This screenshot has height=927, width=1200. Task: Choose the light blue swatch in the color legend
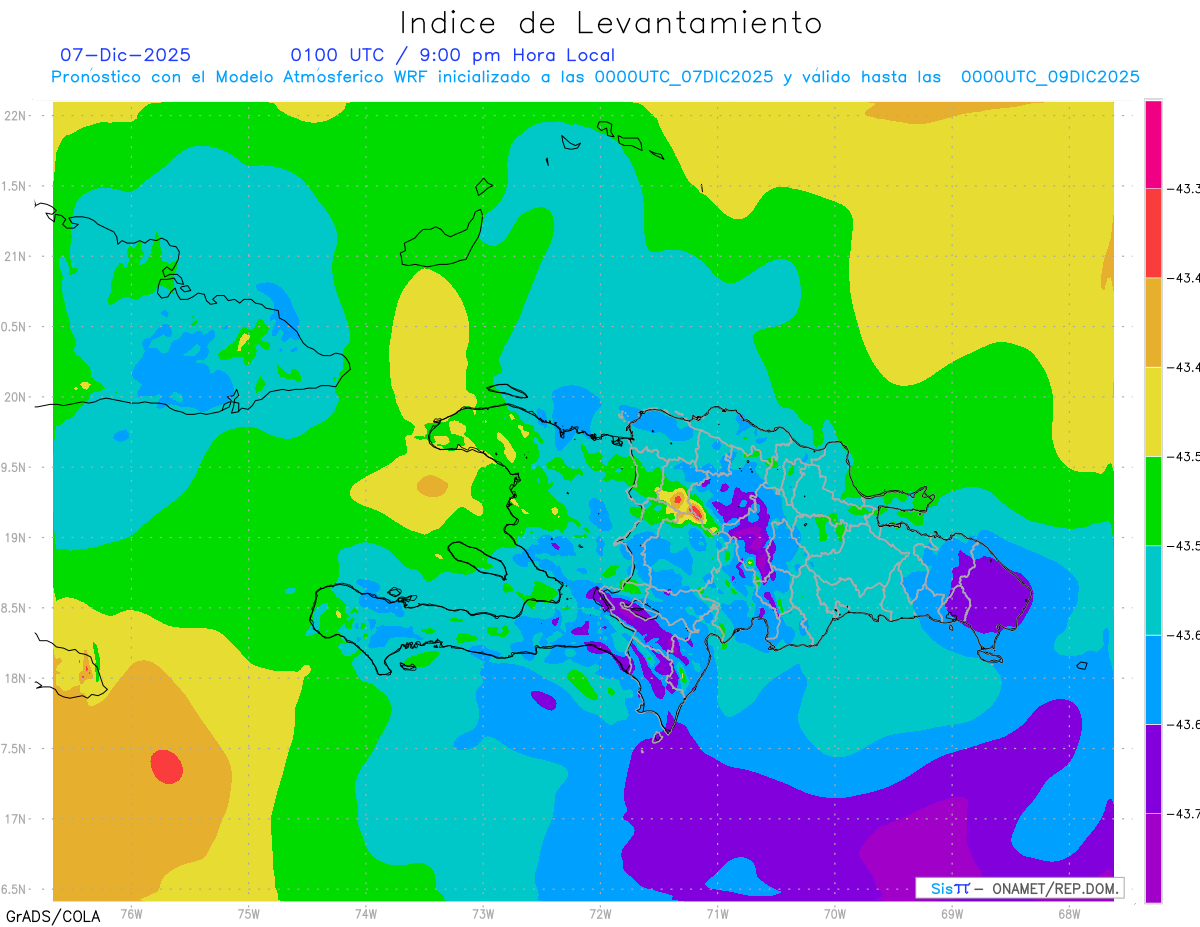[1153, 678]
